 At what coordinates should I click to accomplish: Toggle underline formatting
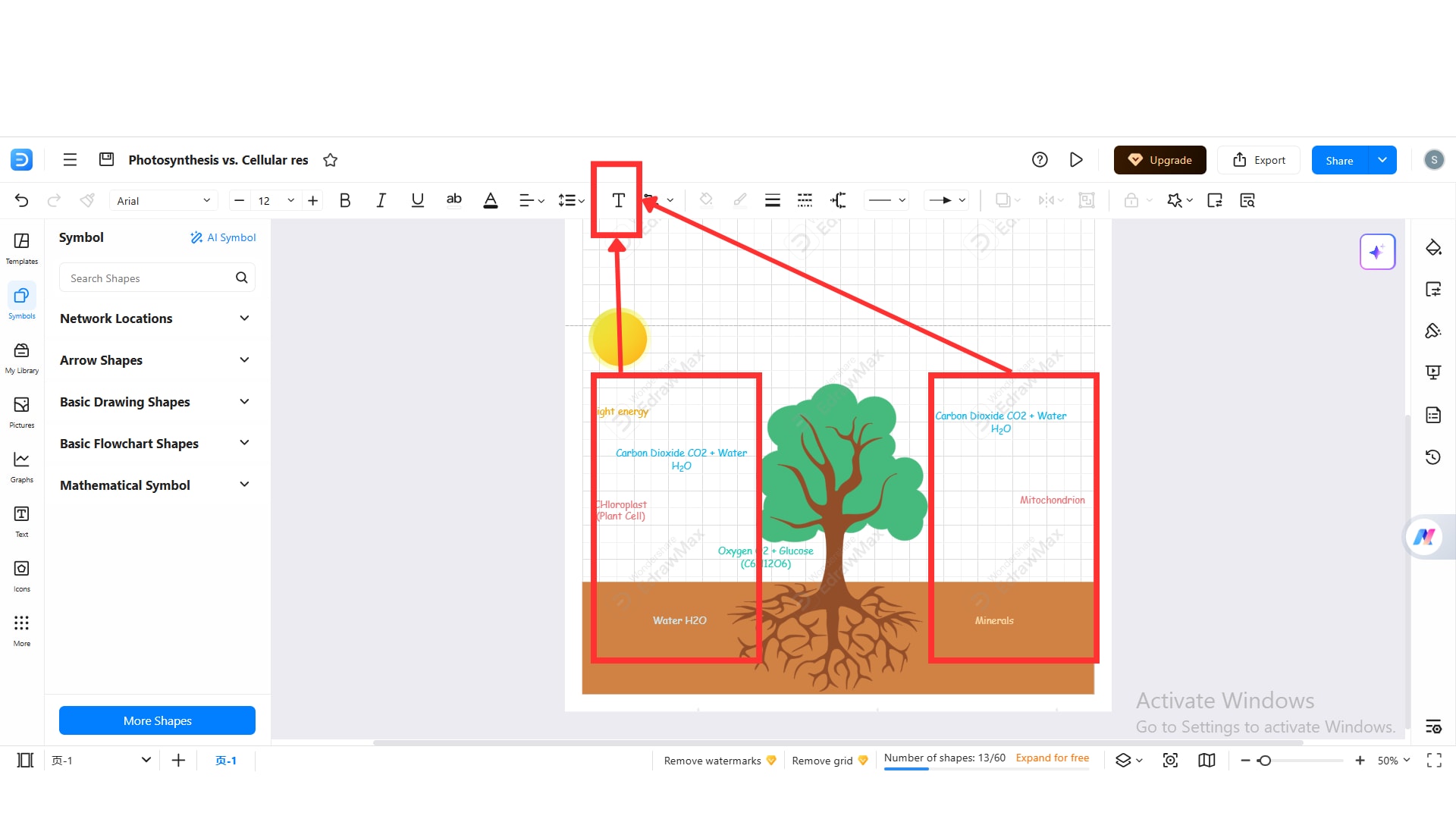[x=417, y=200]
